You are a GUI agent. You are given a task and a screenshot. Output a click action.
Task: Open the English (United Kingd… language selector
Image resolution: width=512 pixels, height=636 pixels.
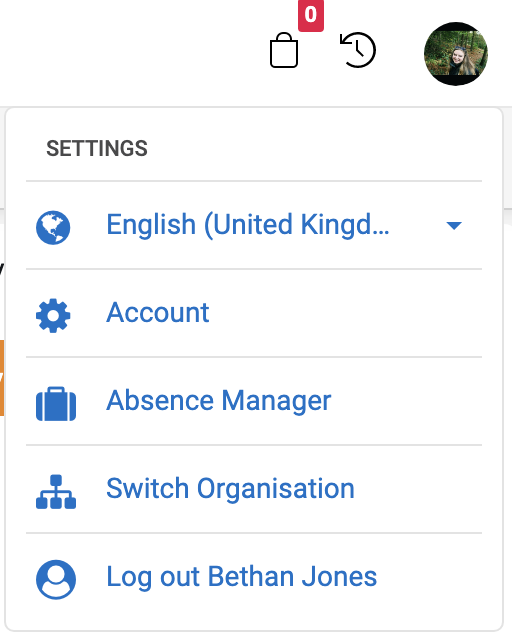tap(254, 225)
